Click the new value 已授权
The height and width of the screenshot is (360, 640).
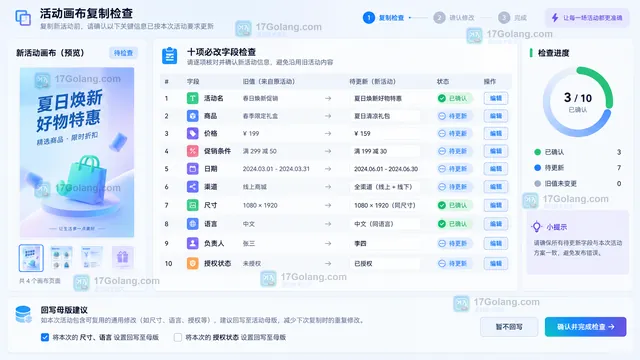coord(385,263)
